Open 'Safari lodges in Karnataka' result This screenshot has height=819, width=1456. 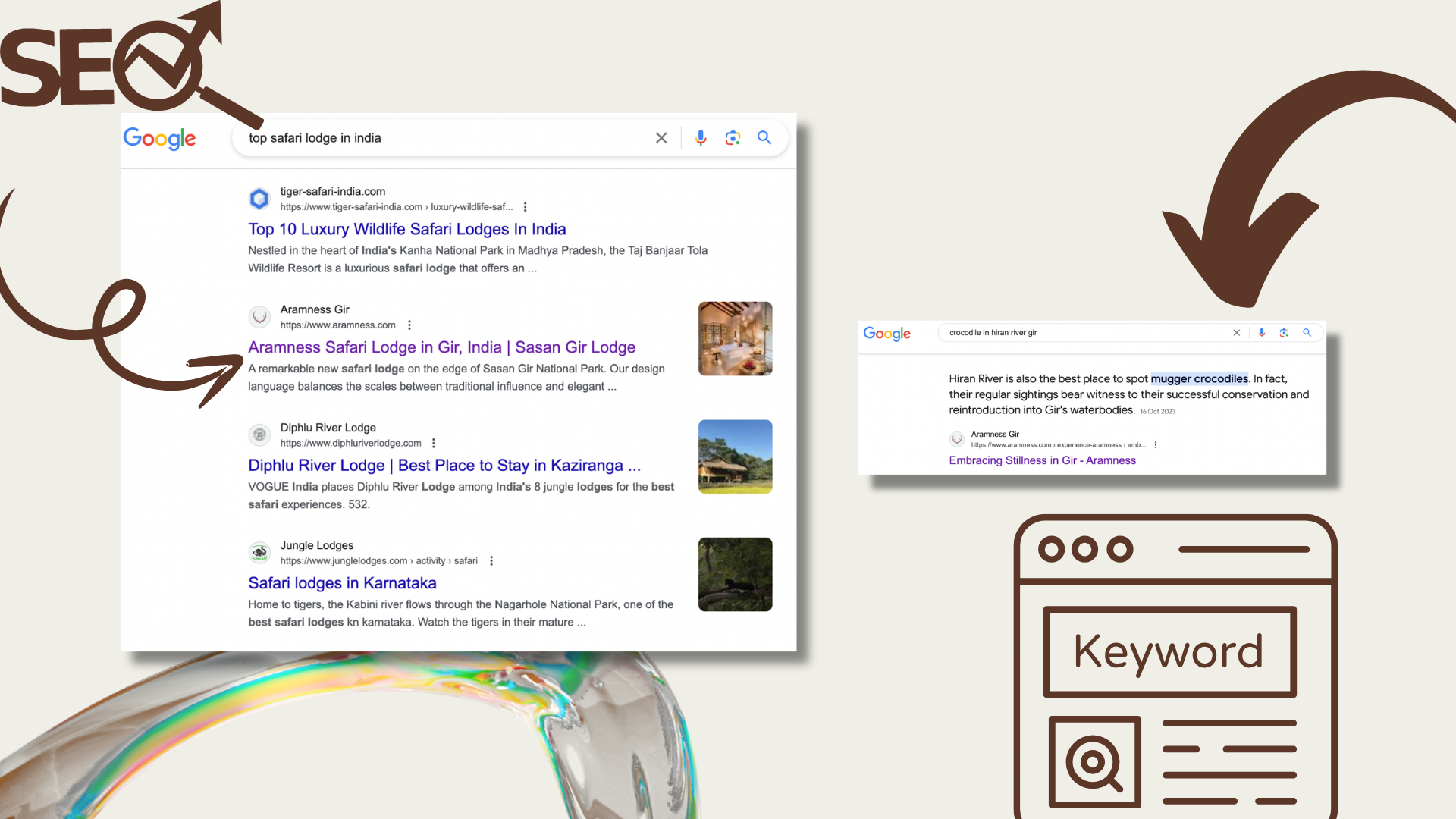coord(342,583)
